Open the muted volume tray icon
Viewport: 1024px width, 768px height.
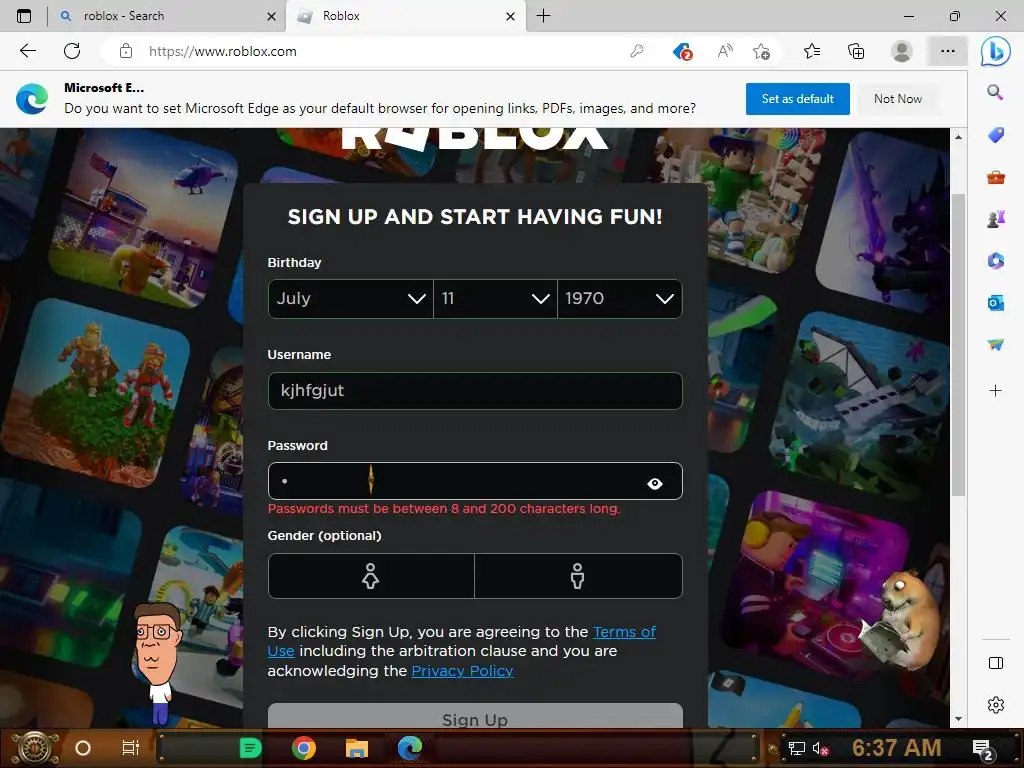coord(821,748)
